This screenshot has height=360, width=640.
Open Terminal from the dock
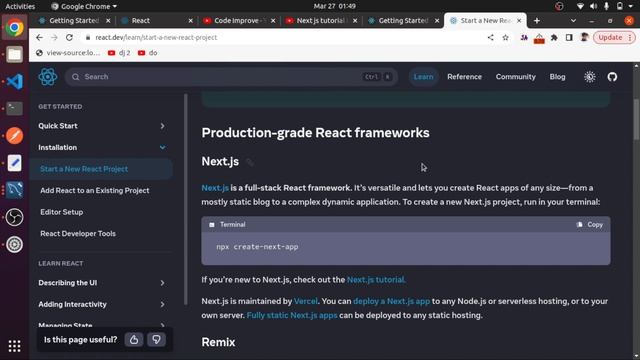pos(14,109)
